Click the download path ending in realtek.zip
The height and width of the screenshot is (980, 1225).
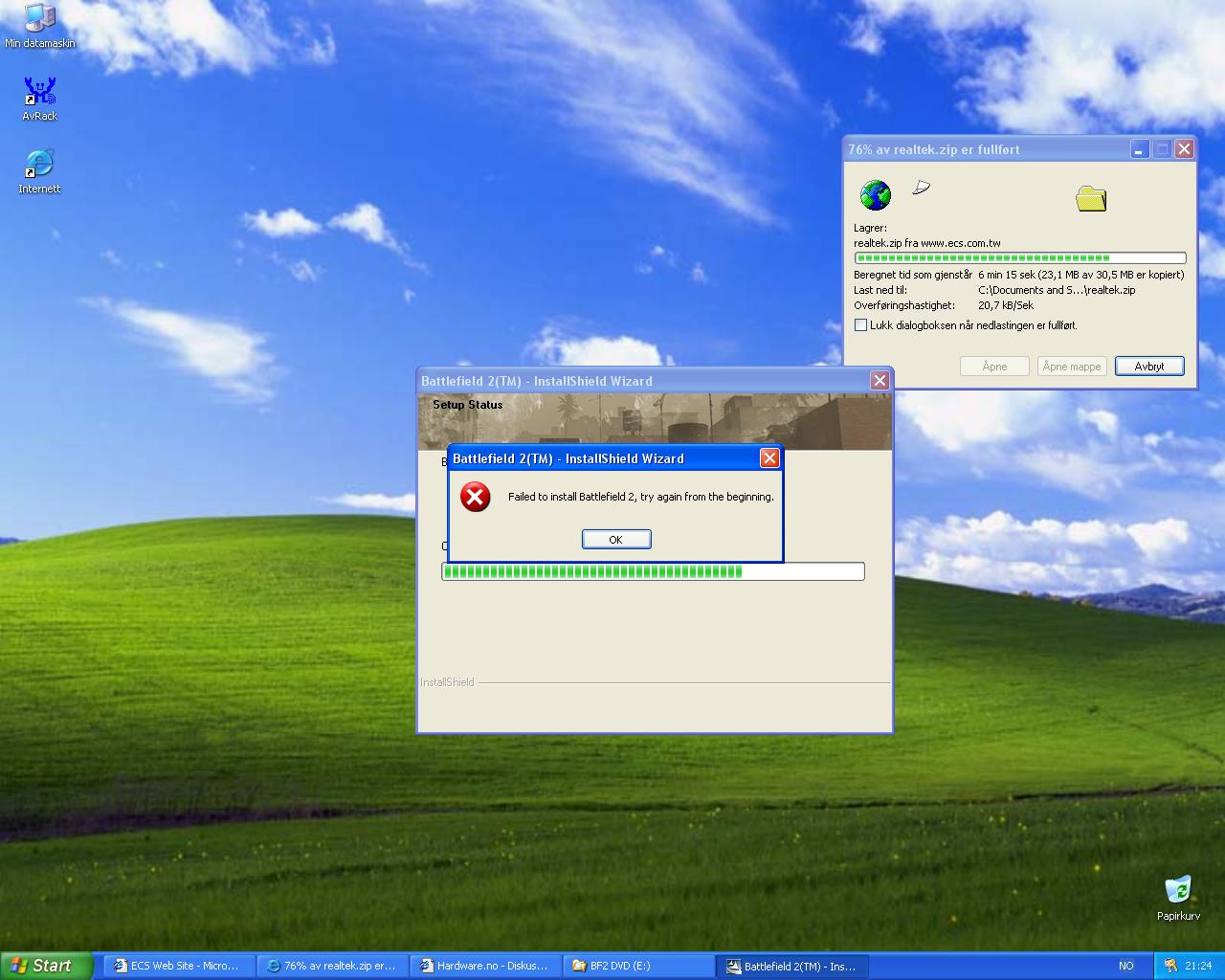coord(1057,290)
